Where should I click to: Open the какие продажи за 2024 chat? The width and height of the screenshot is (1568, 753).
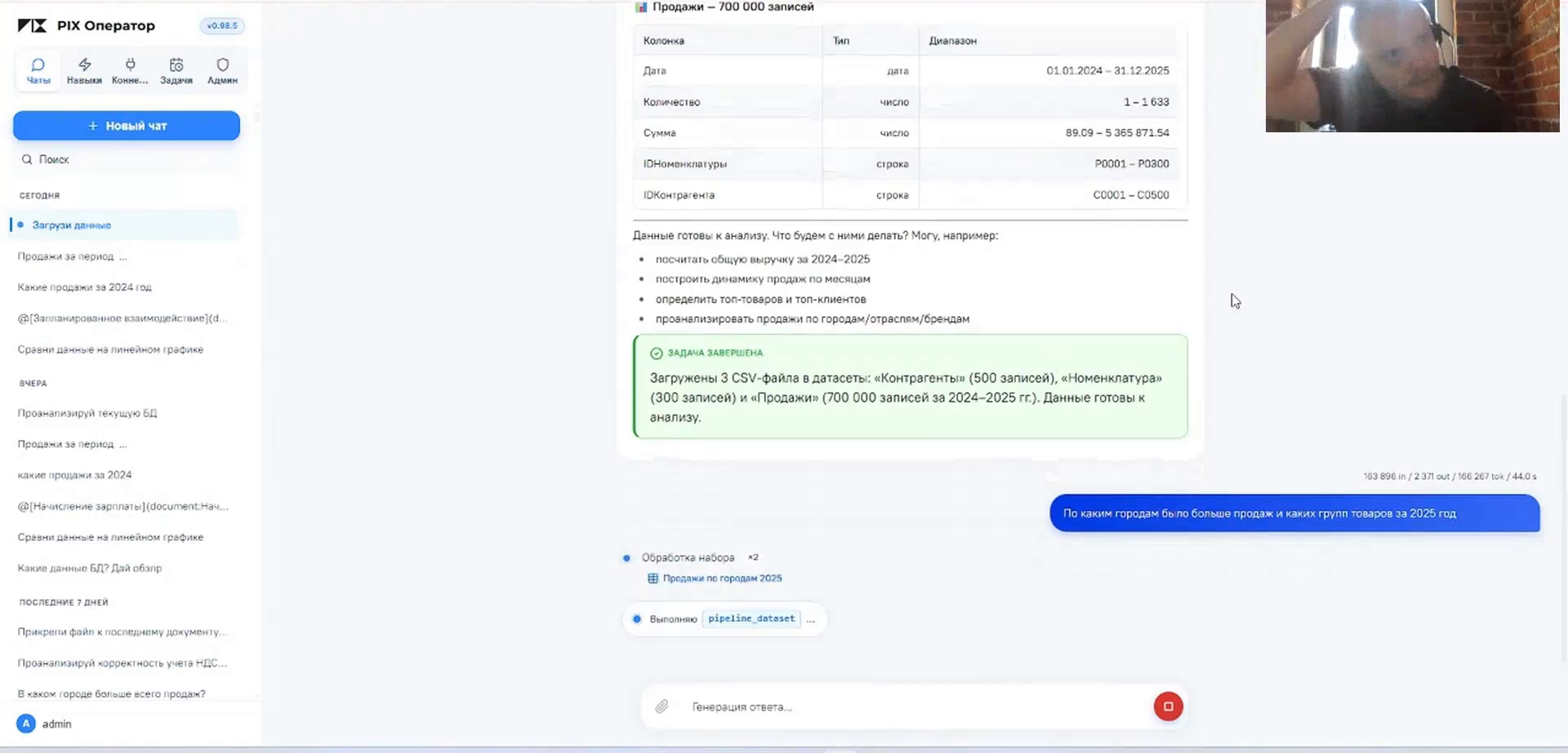[x=74, y=475]
